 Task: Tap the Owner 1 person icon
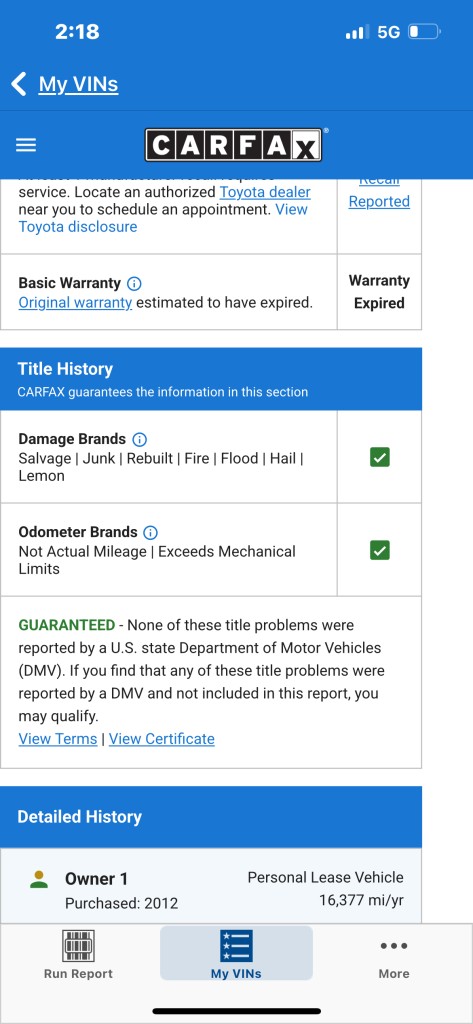coord(39,879)
